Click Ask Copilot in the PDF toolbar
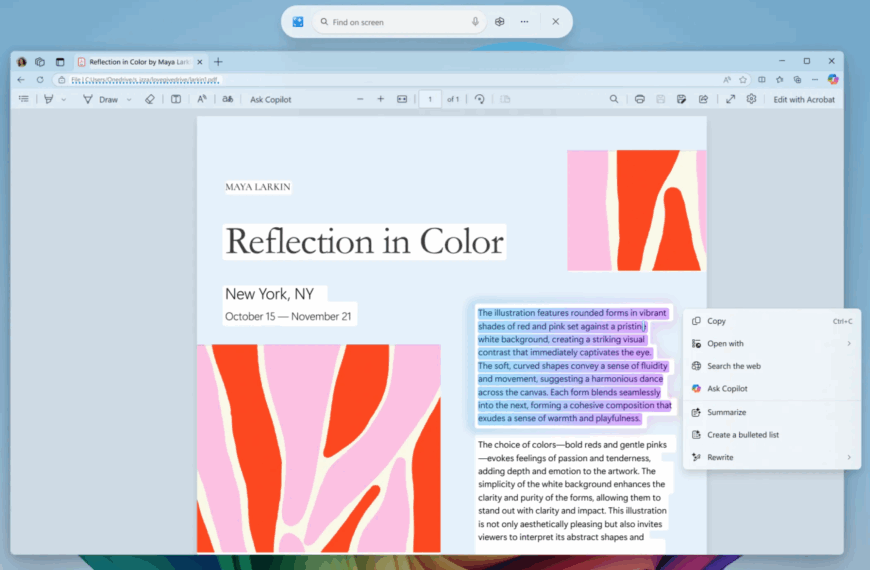Viewport: 870px width, 570px height. click(270, 99)
